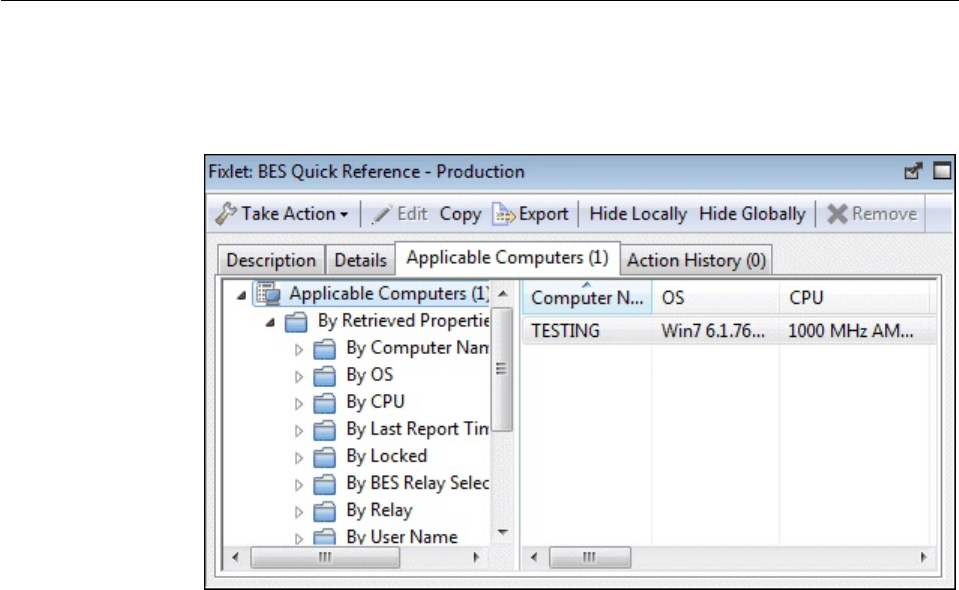The width and height of the screenshot is (959, 590).
Task: Click the By Last Report Time folder icon
Action: pos(325,430)
